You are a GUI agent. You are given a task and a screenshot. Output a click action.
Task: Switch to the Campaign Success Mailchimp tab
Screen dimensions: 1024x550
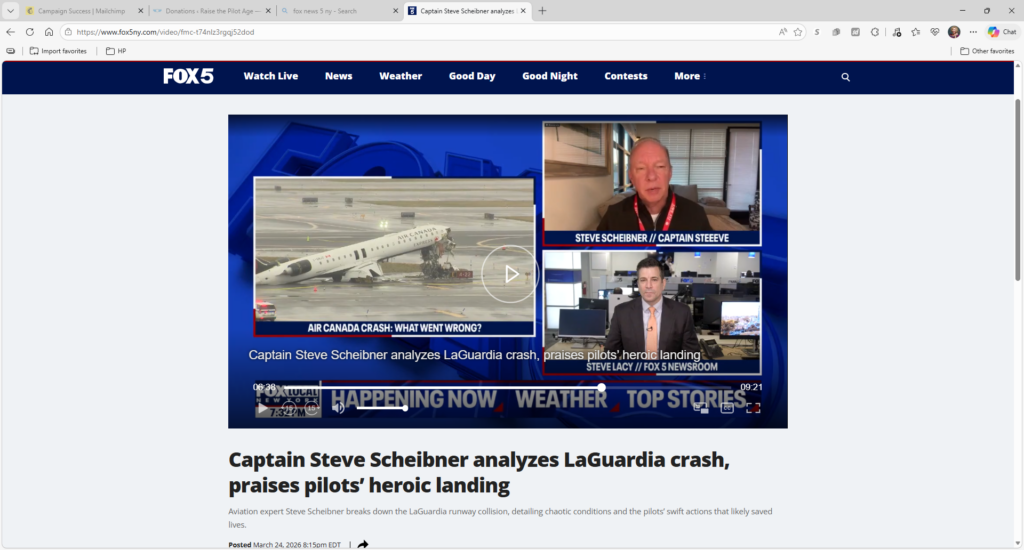[81, 11]
